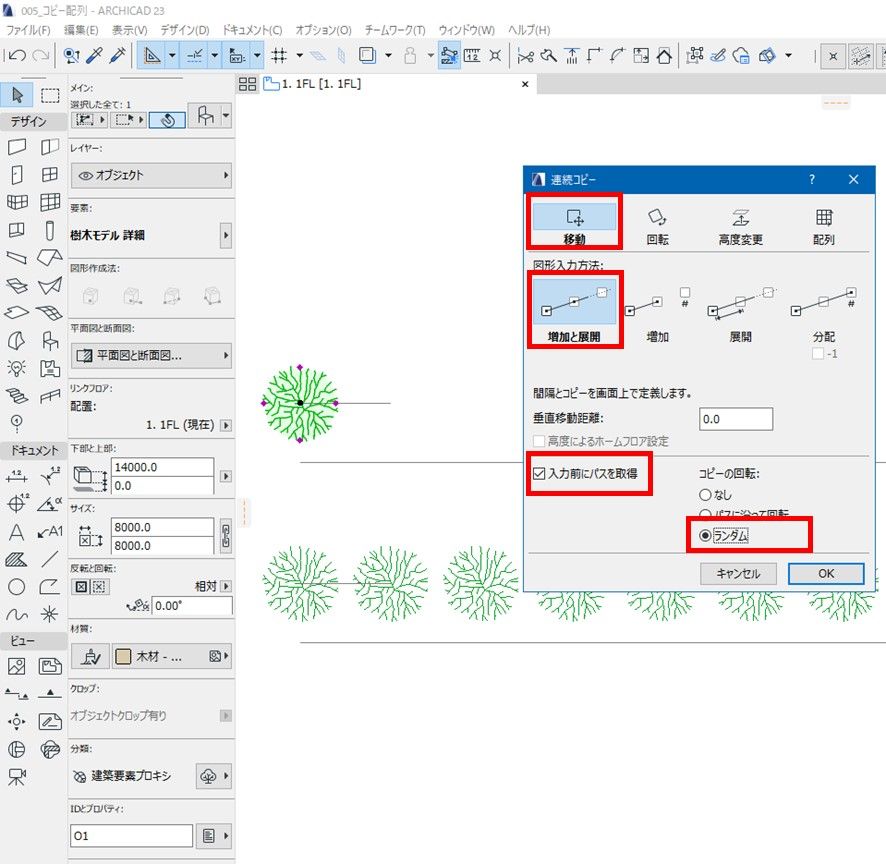Select the Column tool in toolbox
The width and height of the screenshot is (886, 864).
point(50,231)
